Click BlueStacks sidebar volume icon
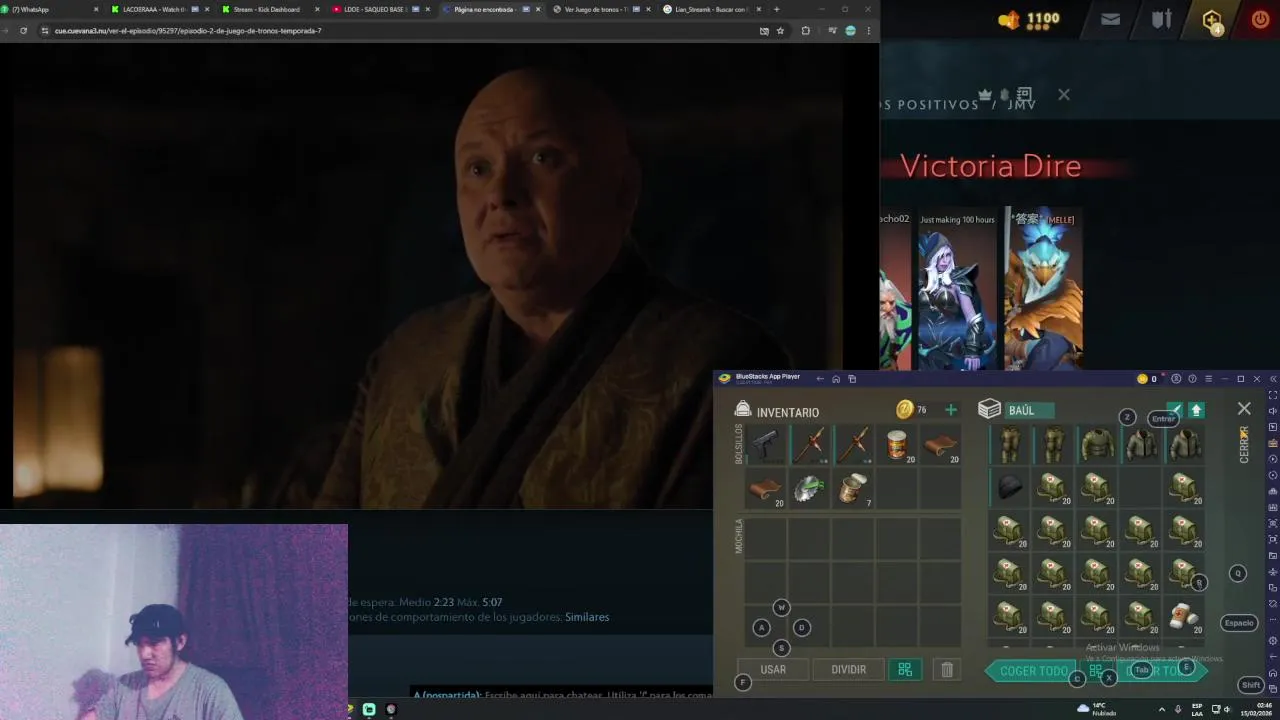The width and height of the screenshot is (1280, 720). pyautogui.click(x=1272, y=411)
